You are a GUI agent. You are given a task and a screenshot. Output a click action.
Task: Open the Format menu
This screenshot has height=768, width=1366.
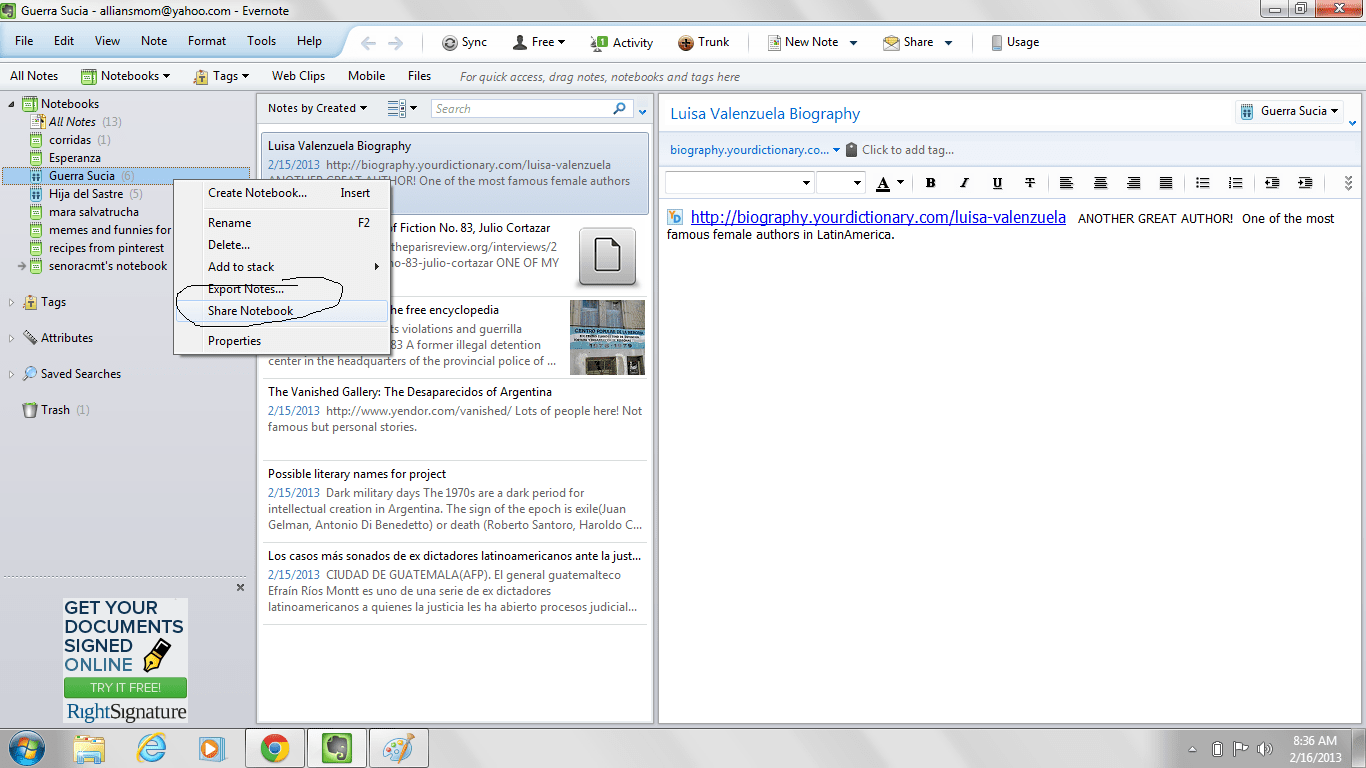click(207, 41)
